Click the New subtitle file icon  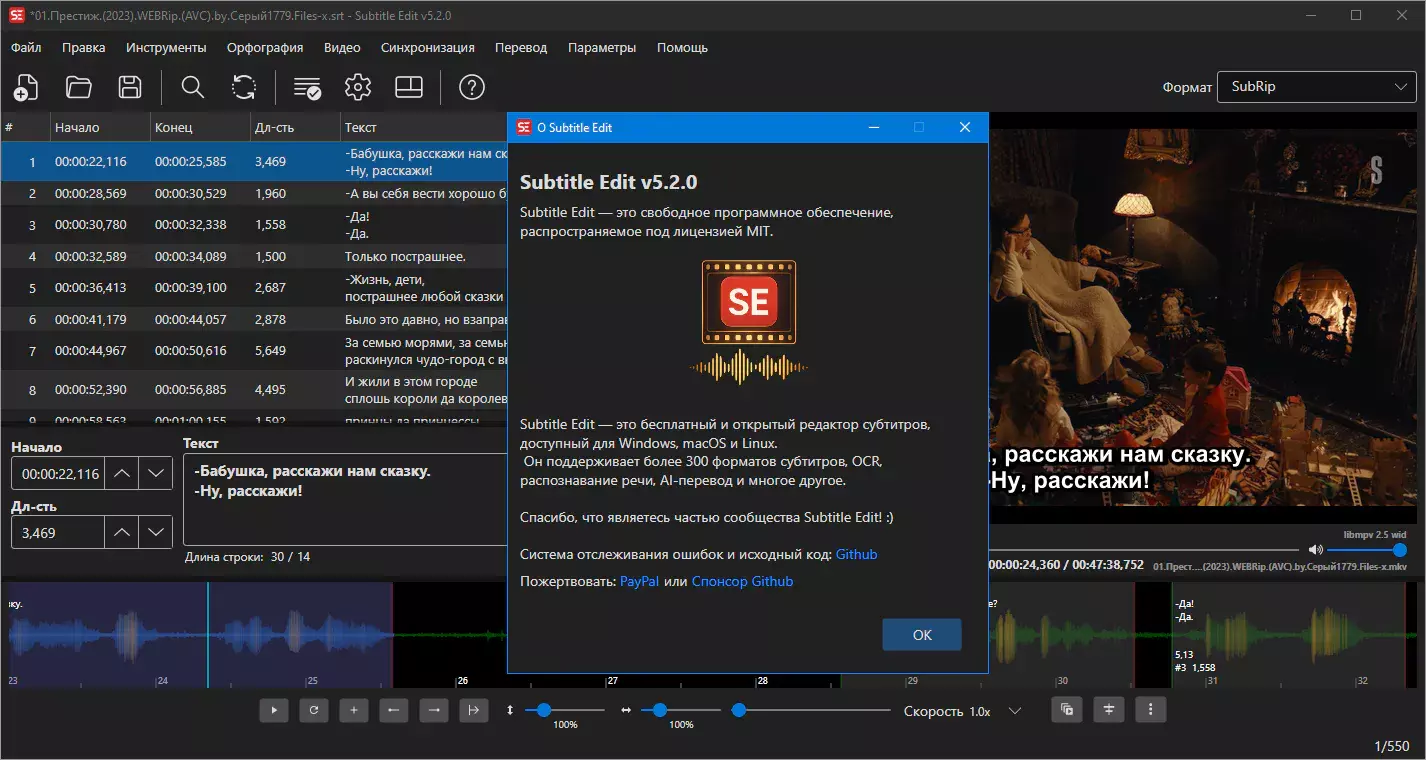[27, 87]
